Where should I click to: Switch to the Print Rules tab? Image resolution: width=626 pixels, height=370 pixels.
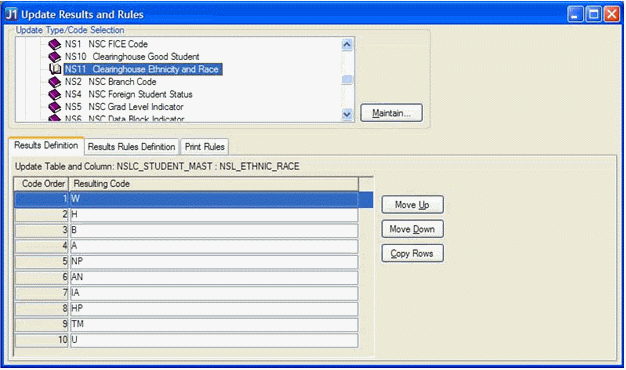coord(204,147)
